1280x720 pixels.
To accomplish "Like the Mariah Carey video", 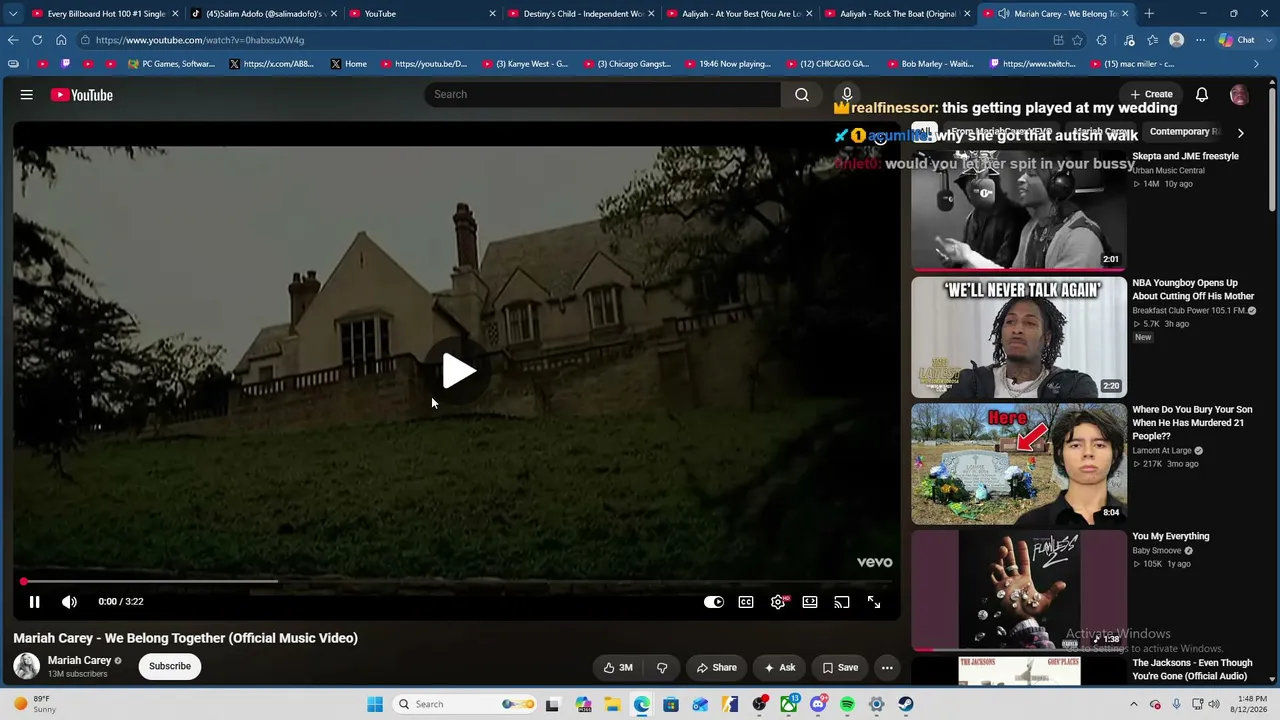I will coord(618,668).
